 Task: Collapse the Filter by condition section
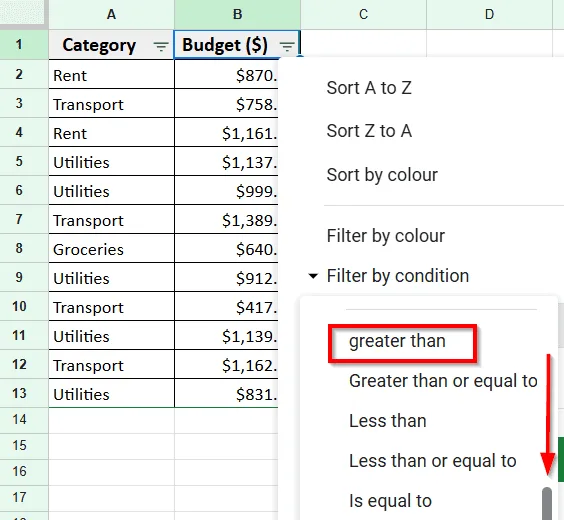click(x=313, y=276)
